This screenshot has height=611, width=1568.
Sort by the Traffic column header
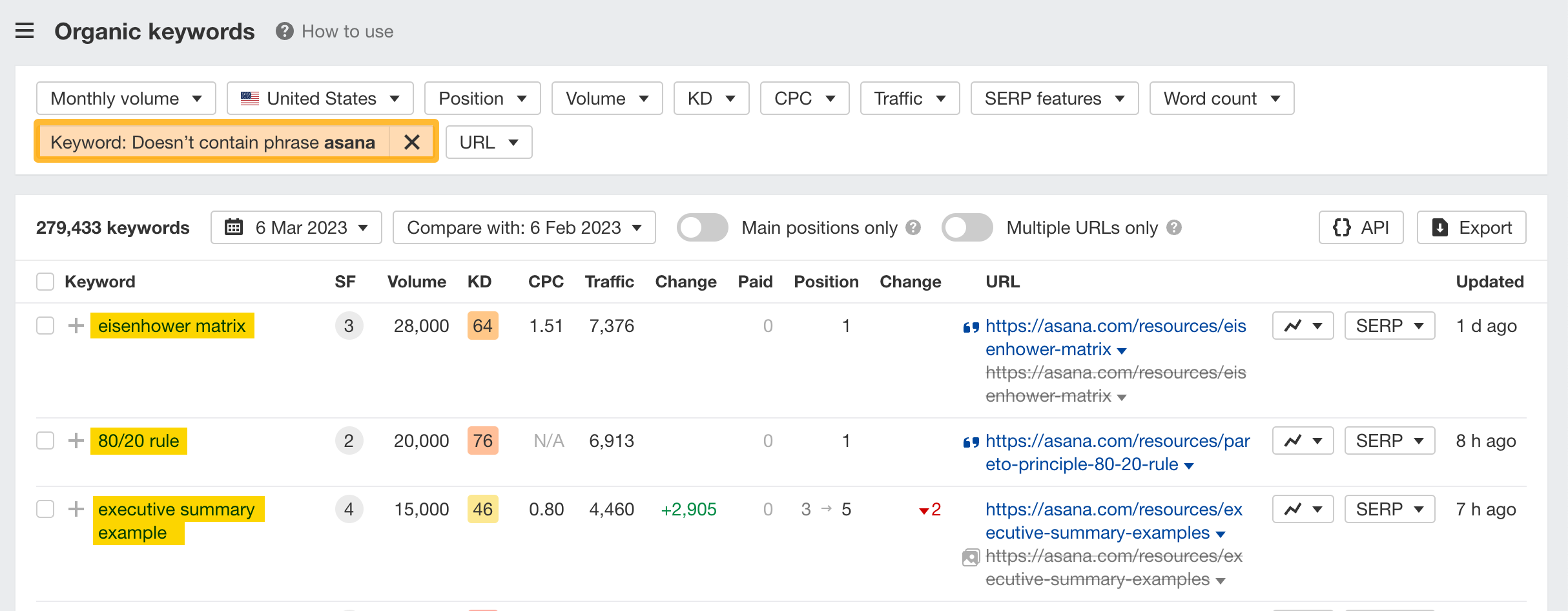(x=609, y=282)
